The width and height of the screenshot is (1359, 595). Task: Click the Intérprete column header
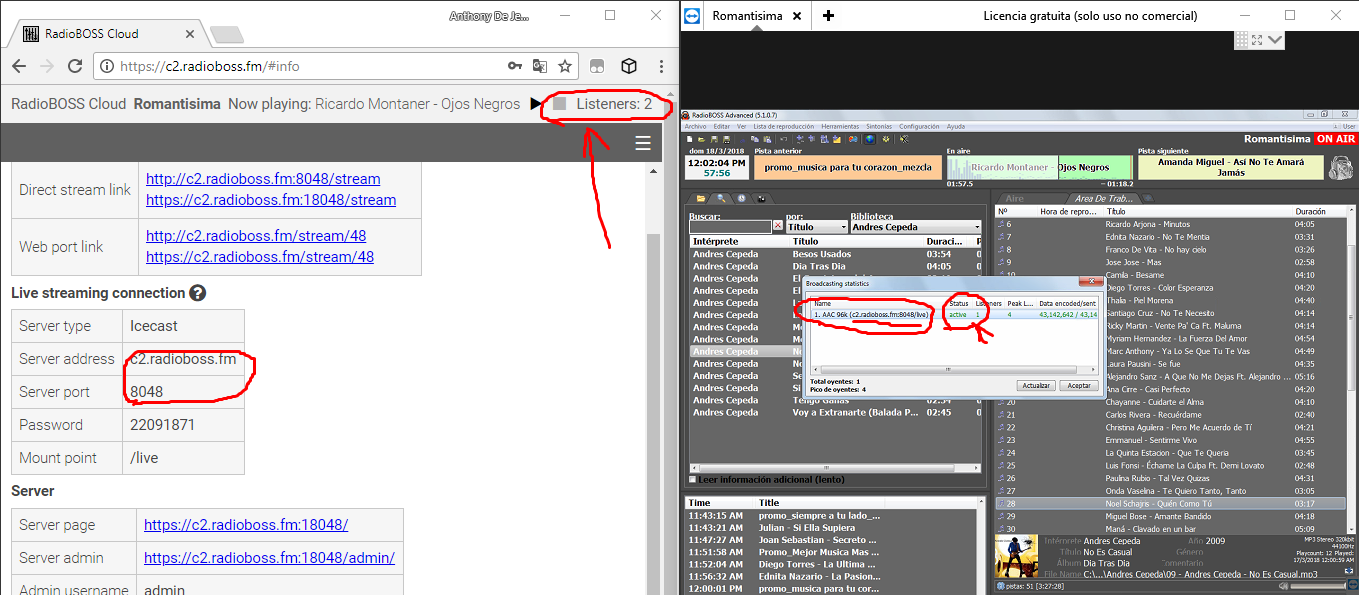coord(740,241)
